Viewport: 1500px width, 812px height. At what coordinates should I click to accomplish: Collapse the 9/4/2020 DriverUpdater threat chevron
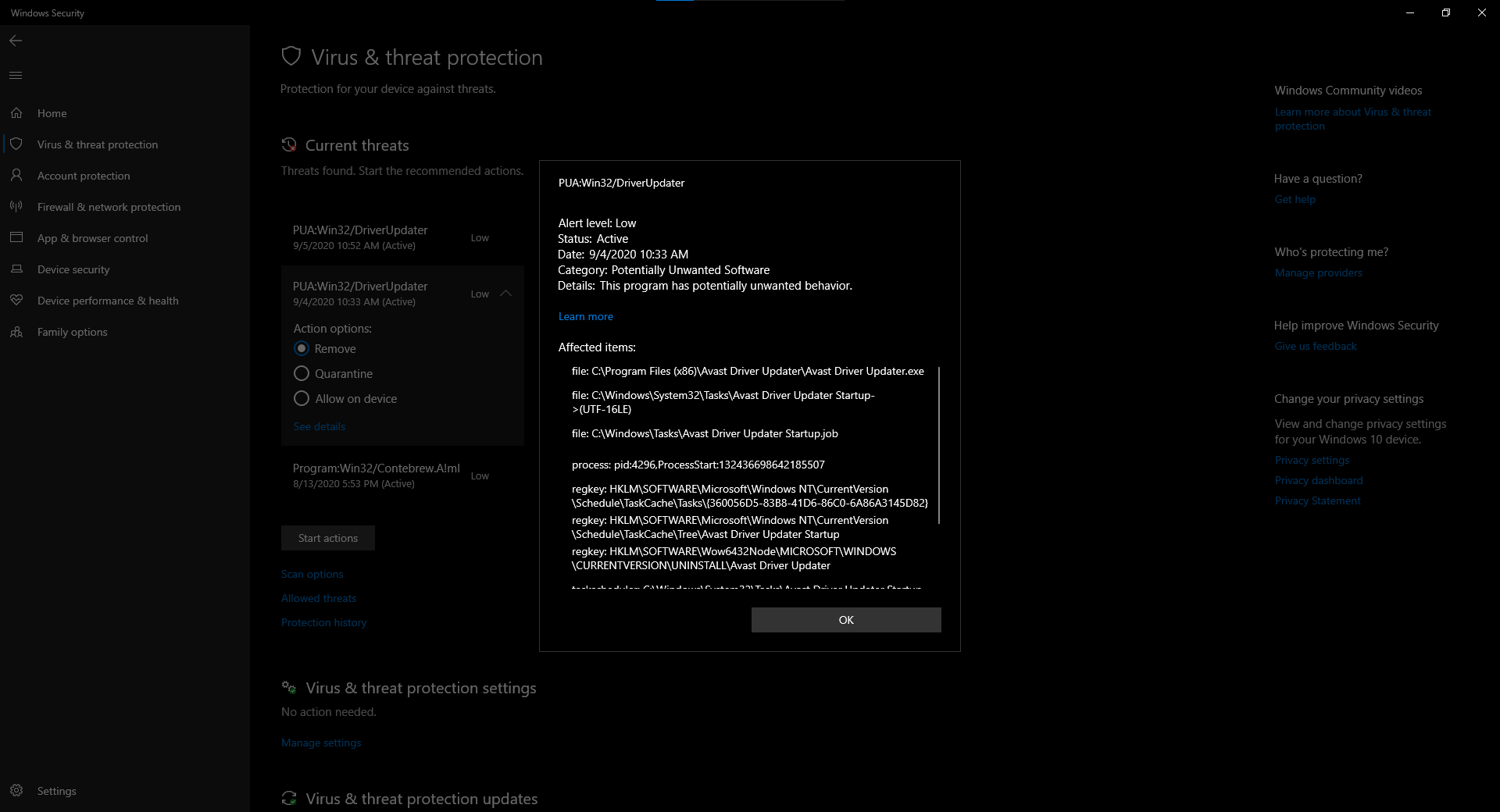[x=505, y=294]
